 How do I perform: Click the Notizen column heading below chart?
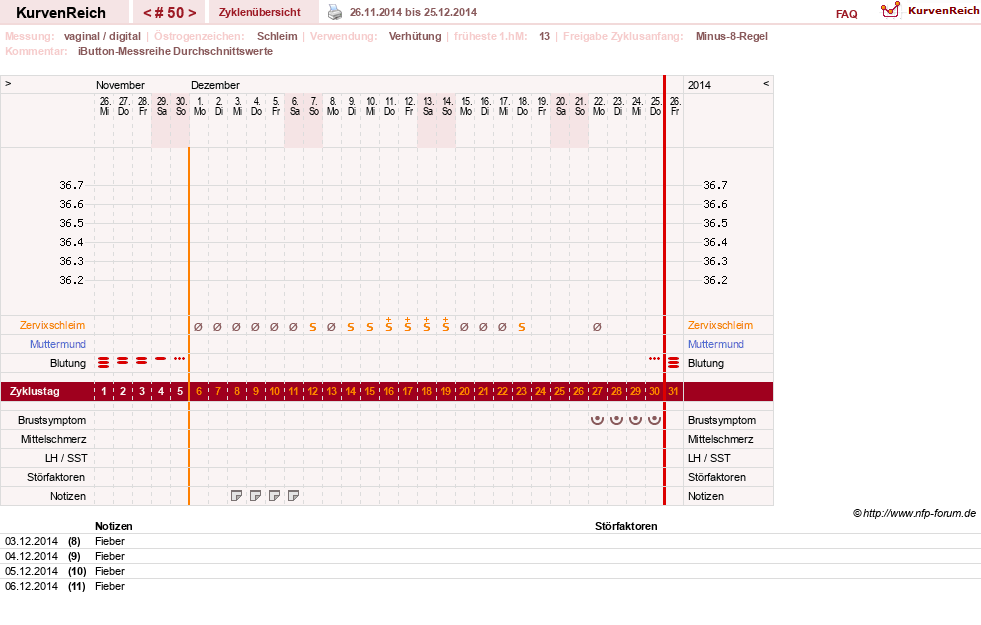click(113, 526)
